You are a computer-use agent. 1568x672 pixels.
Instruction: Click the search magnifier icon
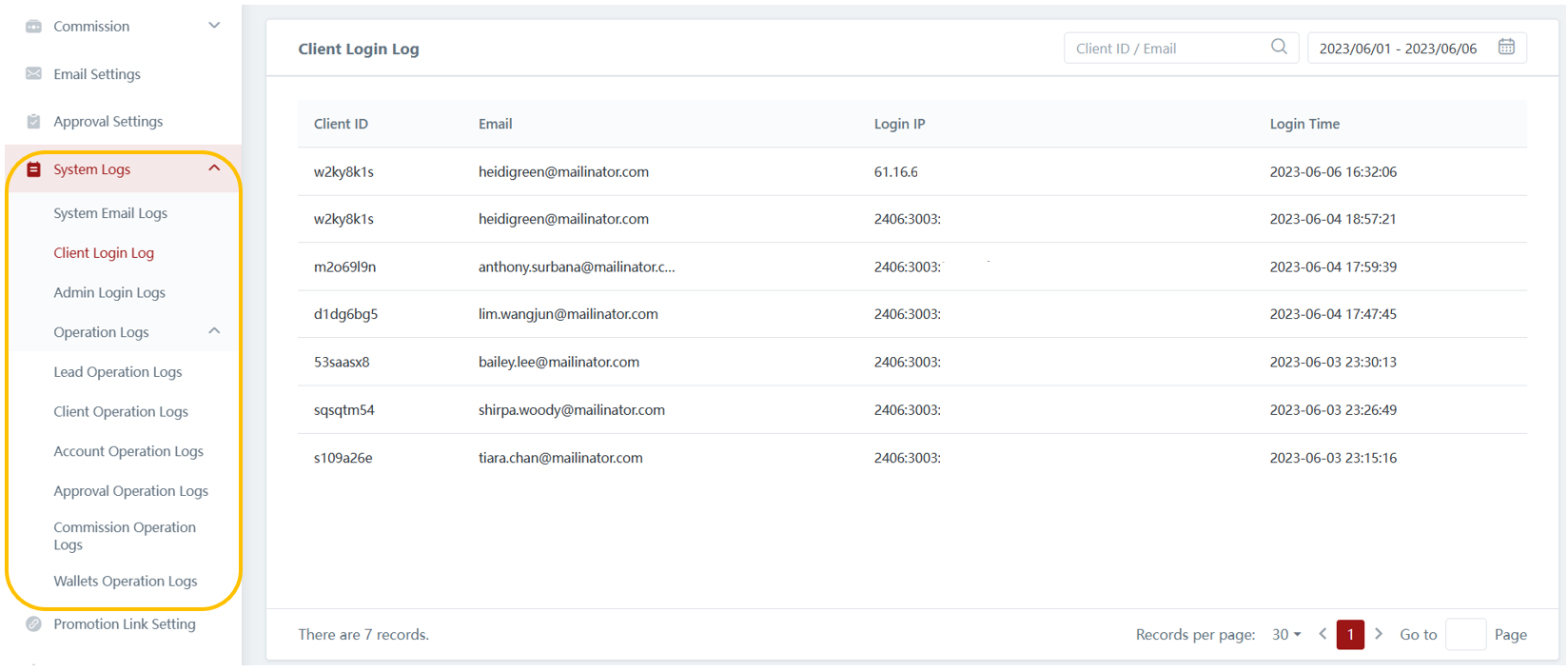coord(1279,48)
